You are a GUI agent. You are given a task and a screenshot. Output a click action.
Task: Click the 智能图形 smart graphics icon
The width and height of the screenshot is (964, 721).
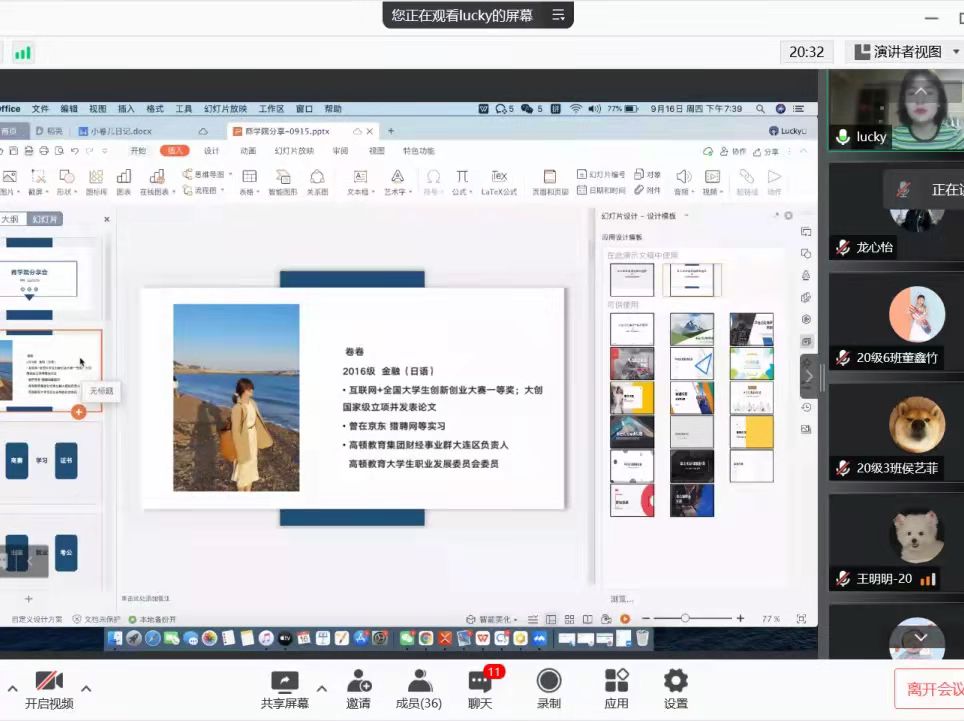282,181
